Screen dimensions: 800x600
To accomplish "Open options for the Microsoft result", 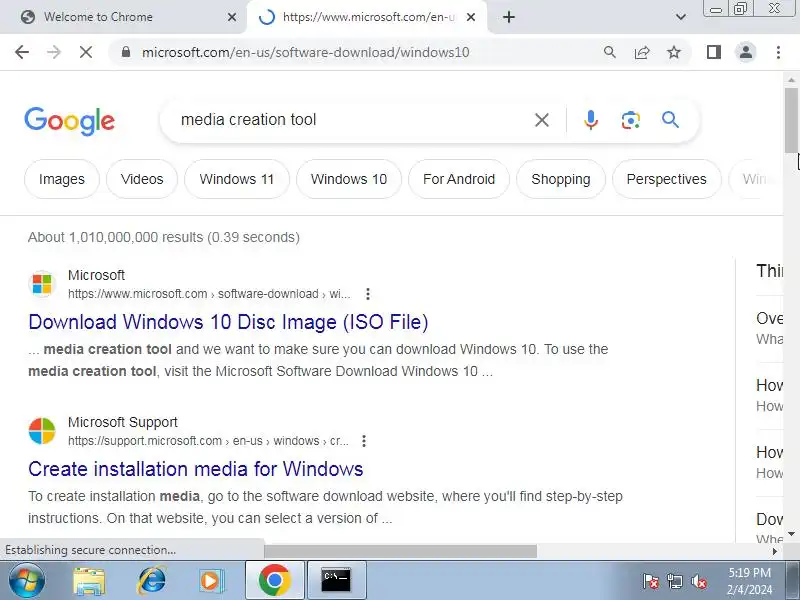I will 368,294.
